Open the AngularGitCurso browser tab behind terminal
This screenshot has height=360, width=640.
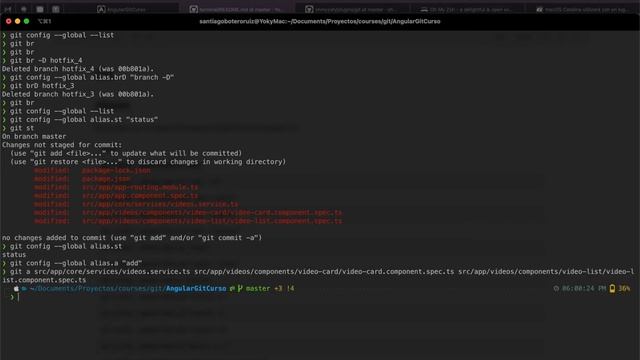click(x=122, y=9)
